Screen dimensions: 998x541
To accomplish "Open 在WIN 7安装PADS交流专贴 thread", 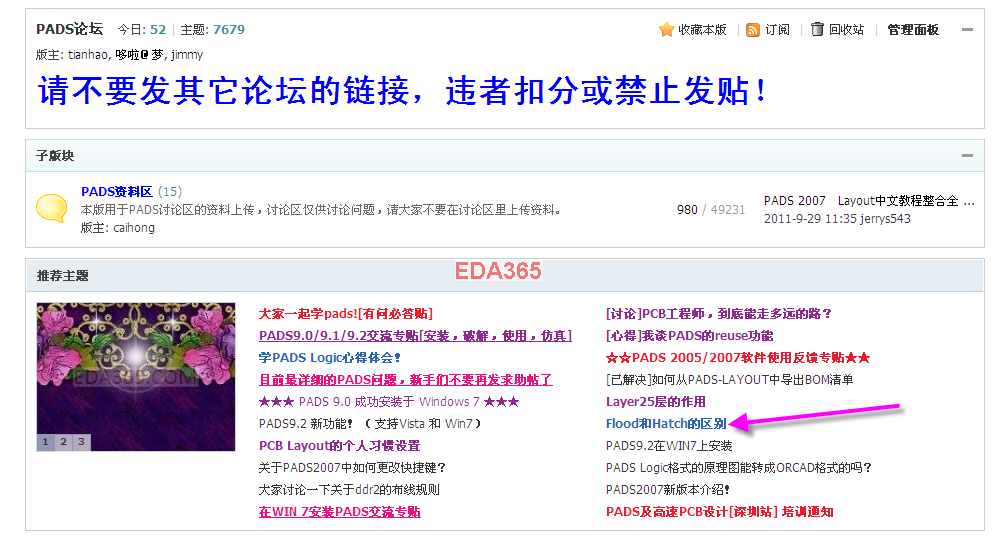I will (339, 512).
